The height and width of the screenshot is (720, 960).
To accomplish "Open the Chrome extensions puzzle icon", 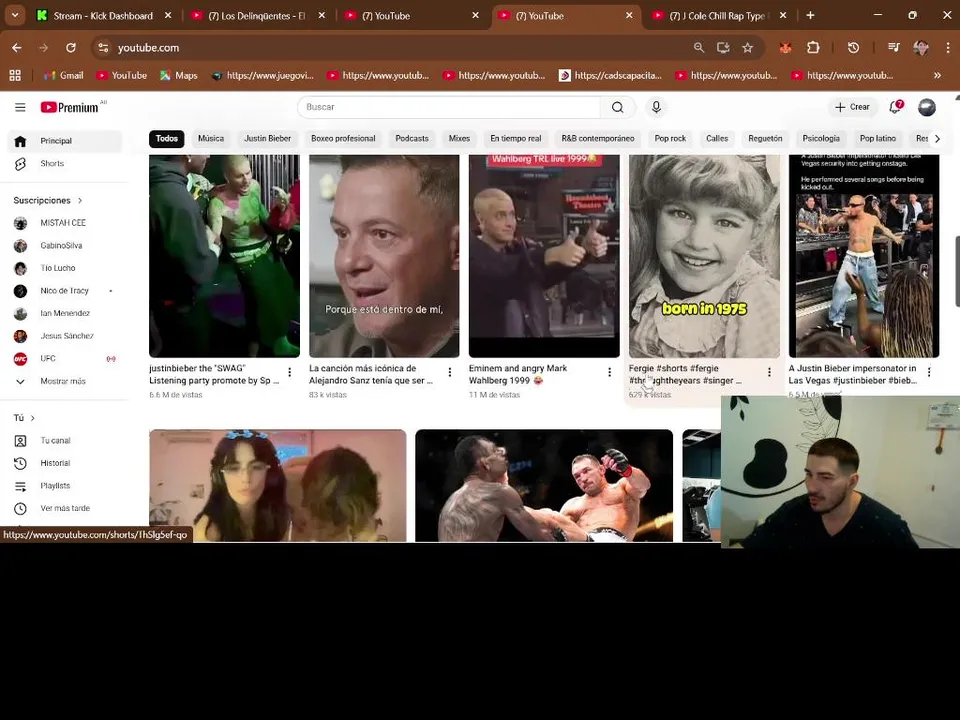I will pyautogui.click(x=813, y=48).
